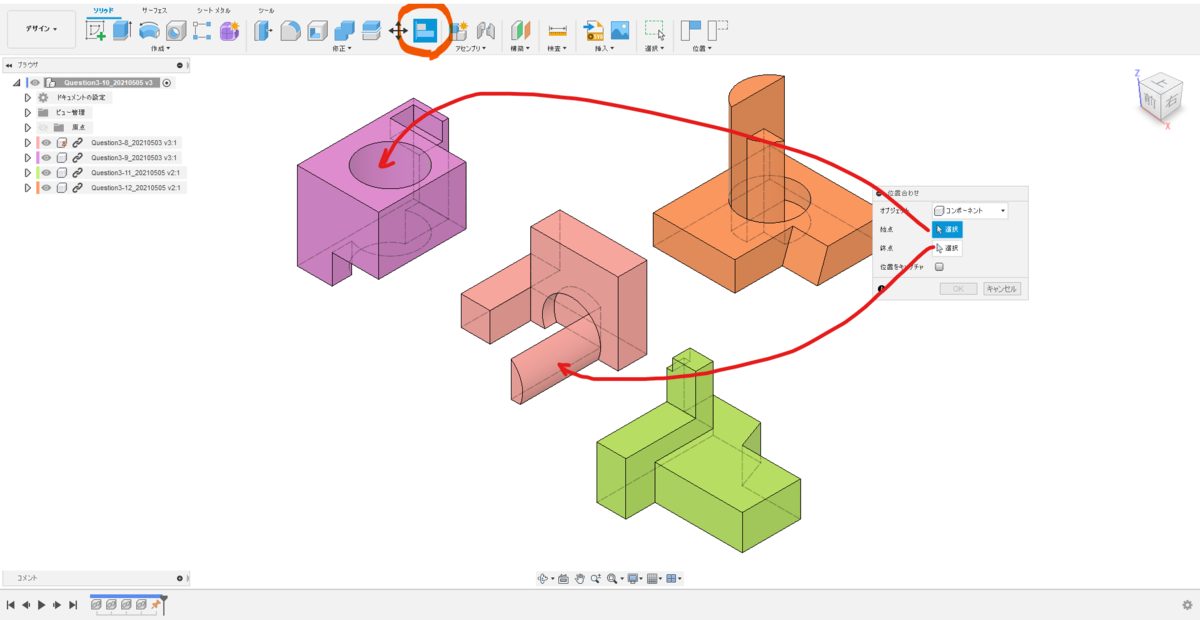Screen dimensions: 1200x620
Task: Select the Combine tool
Action: [x=344, y=30]
